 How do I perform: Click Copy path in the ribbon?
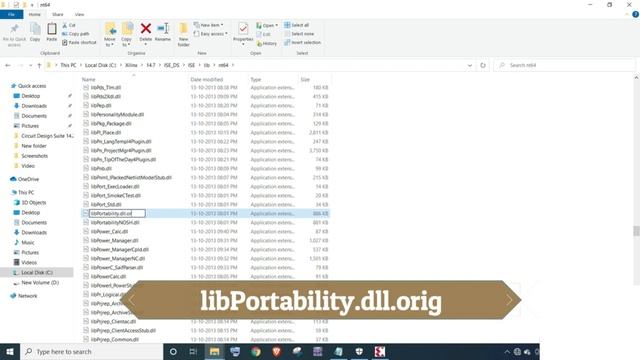point(76,34)
